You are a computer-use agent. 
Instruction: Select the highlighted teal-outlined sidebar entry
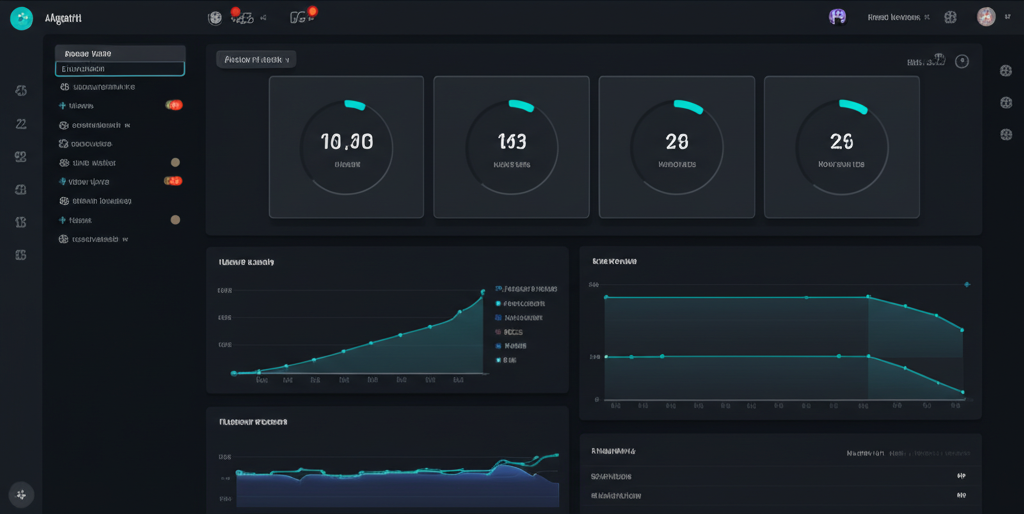[x=120, y=69]
